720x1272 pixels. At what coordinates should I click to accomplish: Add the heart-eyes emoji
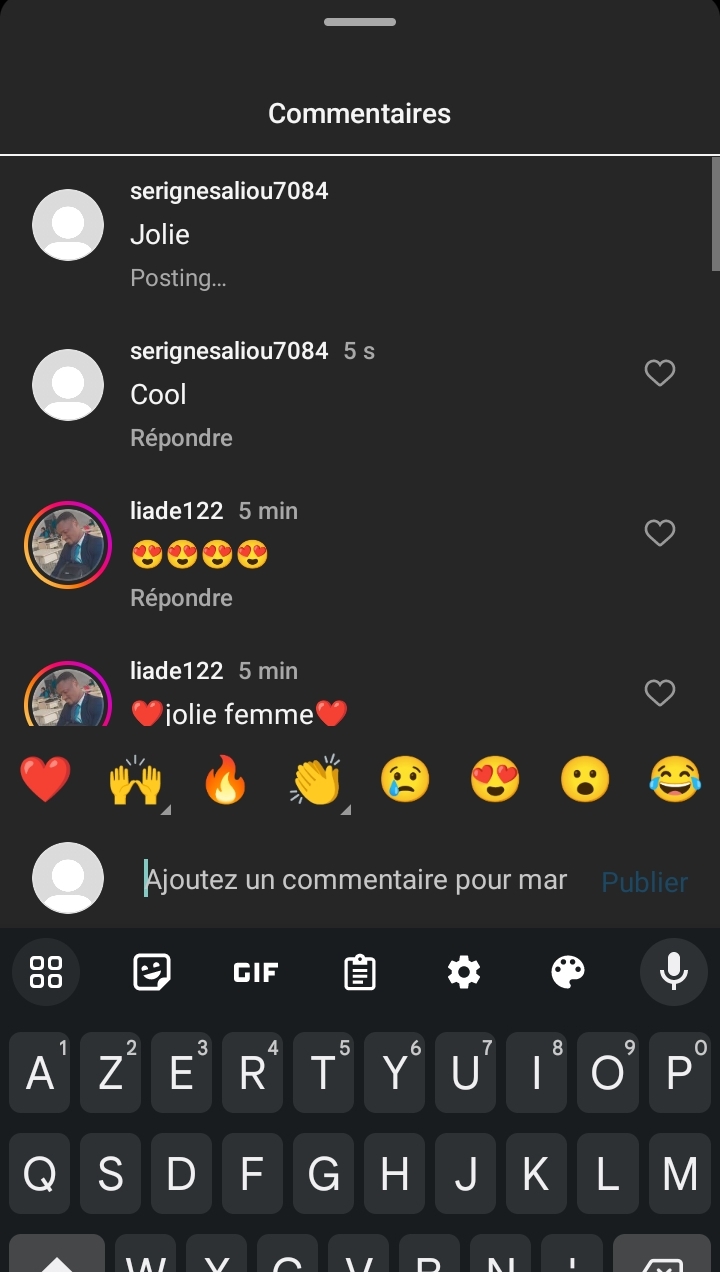coord(495,780)
